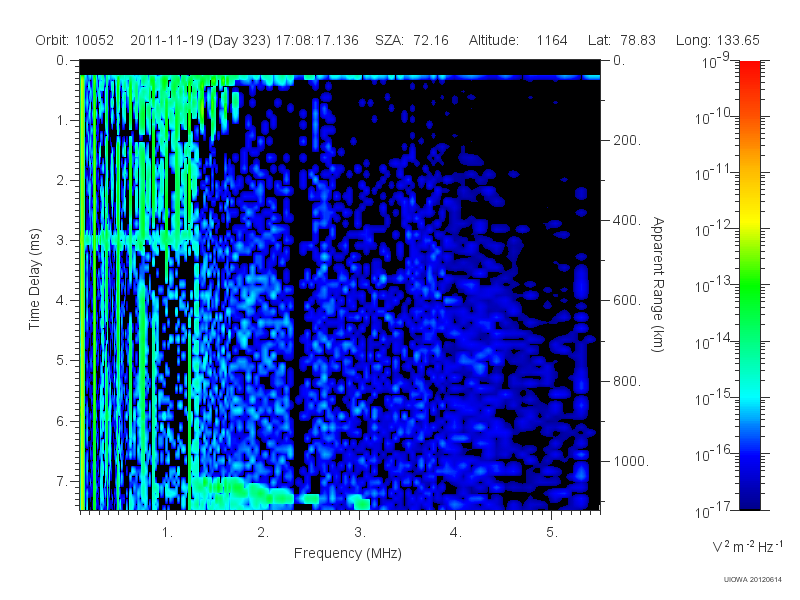The image size is (800, 600).
Task: Click the '1.' frequency tick label
Action: 167,533
